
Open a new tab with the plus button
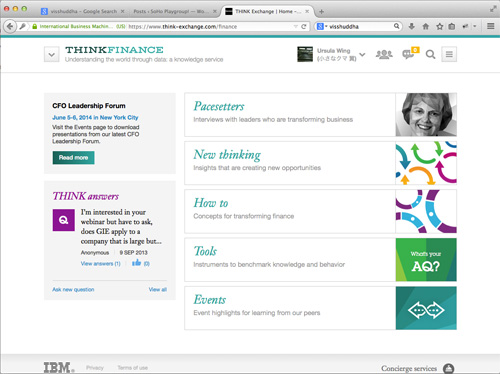[x=321, y=12]
